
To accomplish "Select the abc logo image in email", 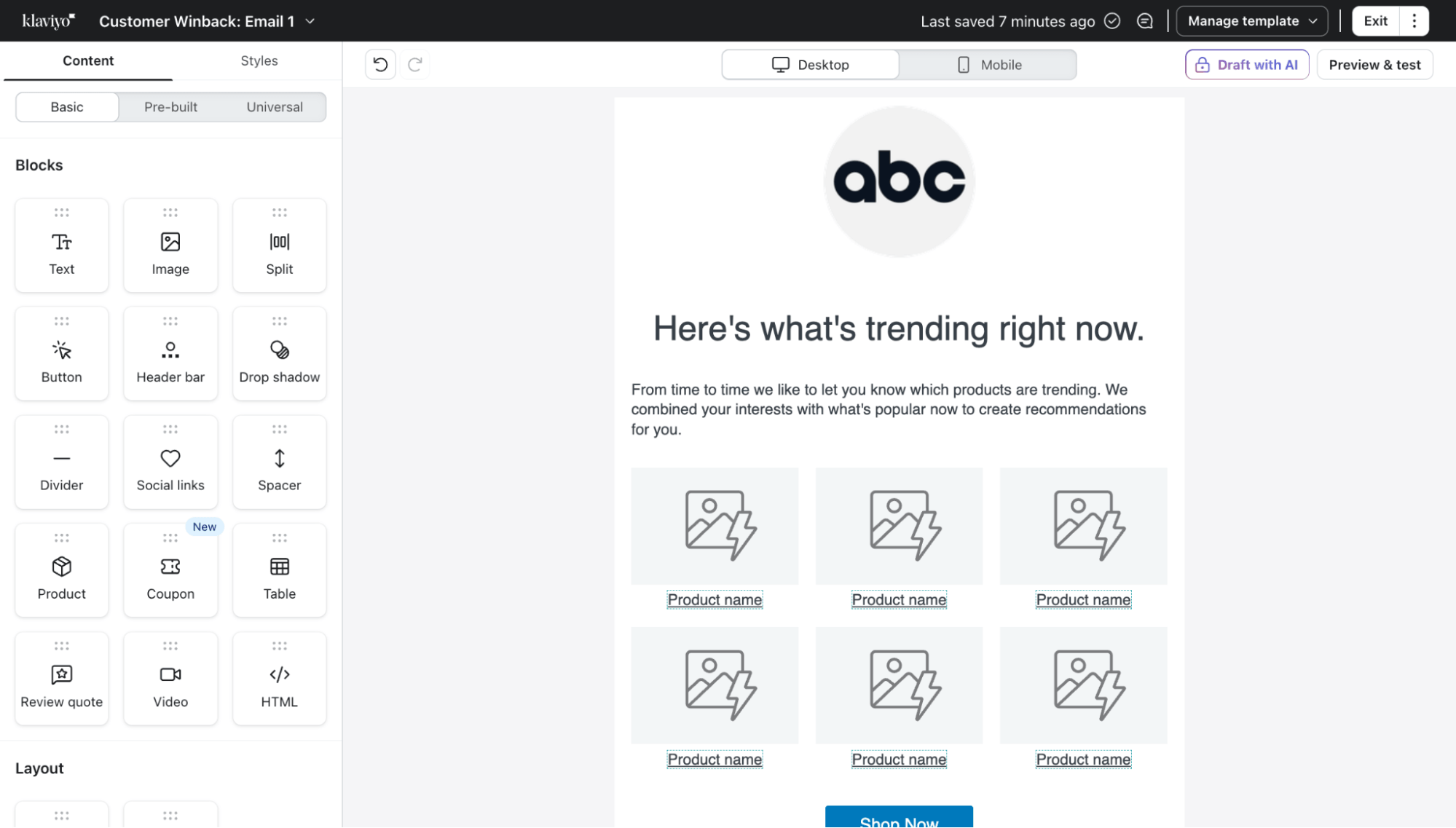I will pos(899,181).
